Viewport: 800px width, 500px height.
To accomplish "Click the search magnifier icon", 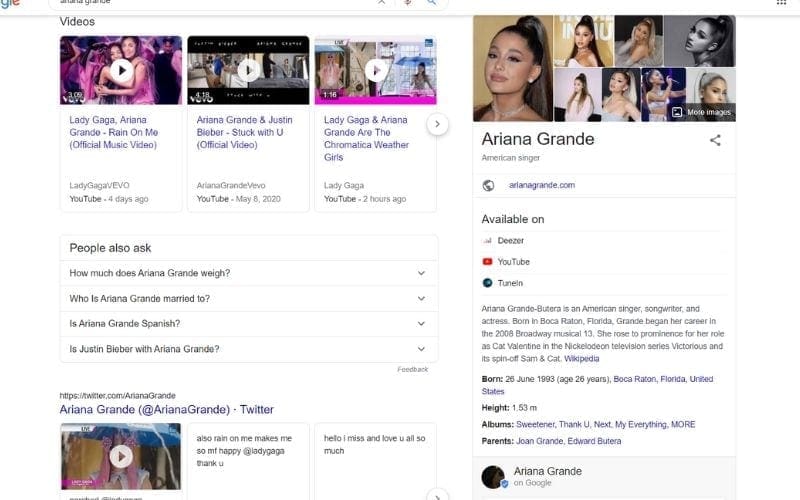I will tap(432, 3).
